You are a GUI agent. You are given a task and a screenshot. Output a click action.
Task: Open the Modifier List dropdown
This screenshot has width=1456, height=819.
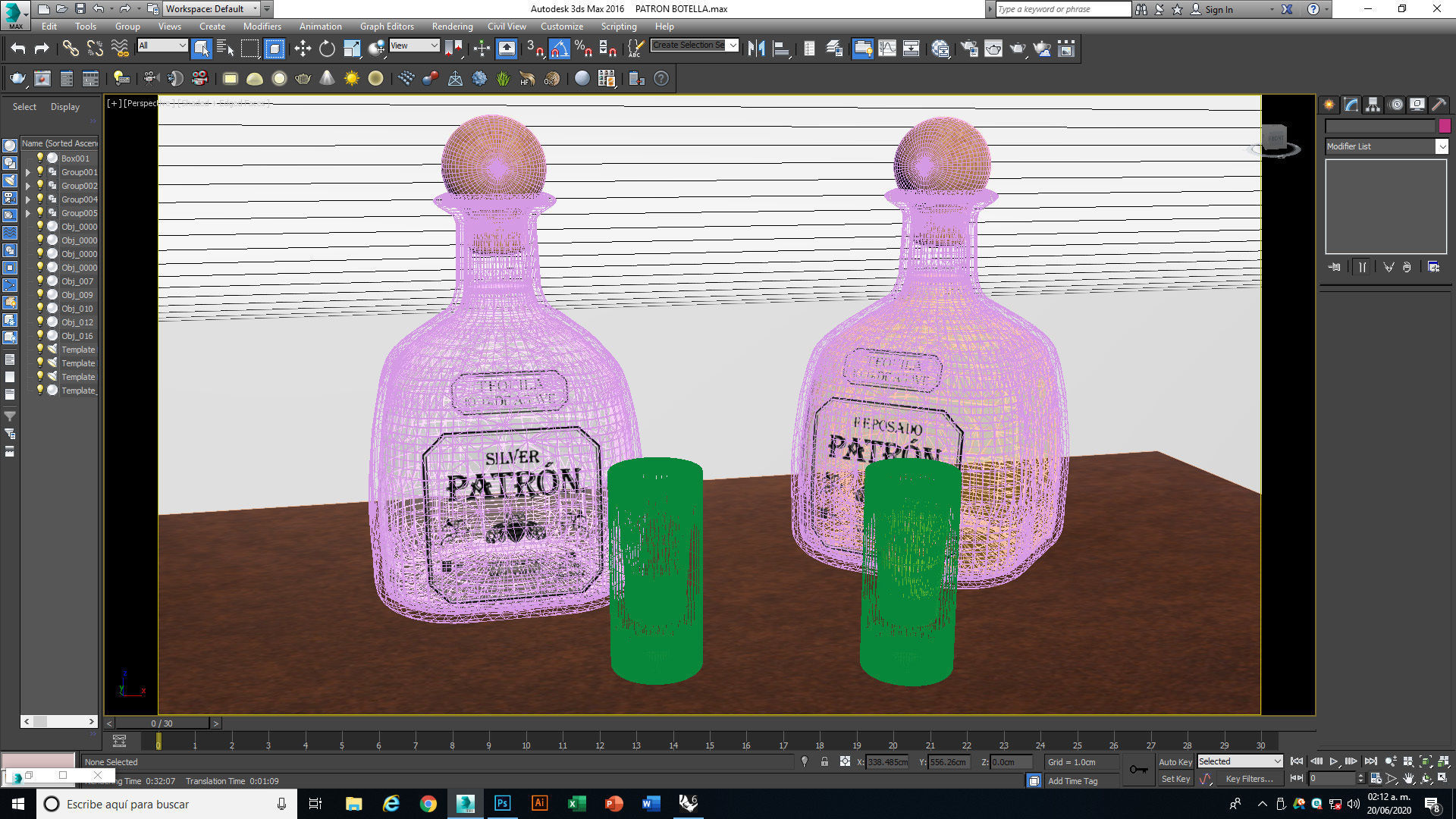[x=1386, y=146]
